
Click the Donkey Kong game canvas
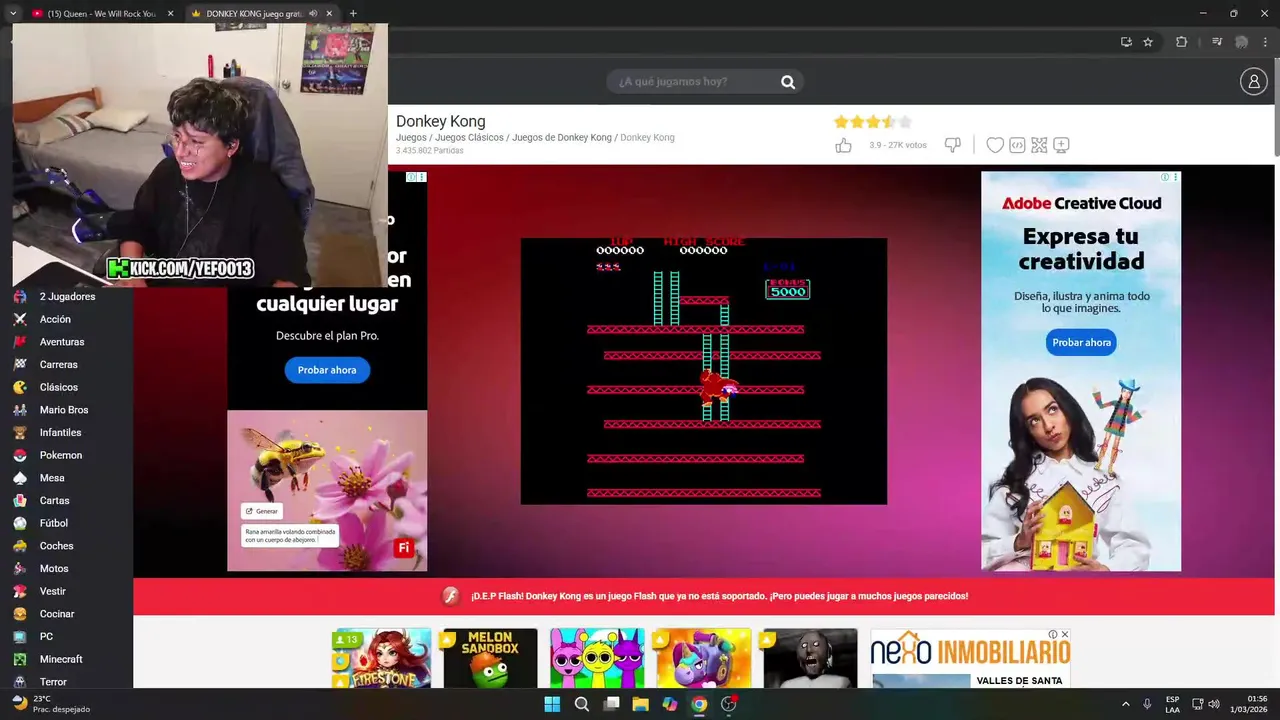(x=704, y=371)
